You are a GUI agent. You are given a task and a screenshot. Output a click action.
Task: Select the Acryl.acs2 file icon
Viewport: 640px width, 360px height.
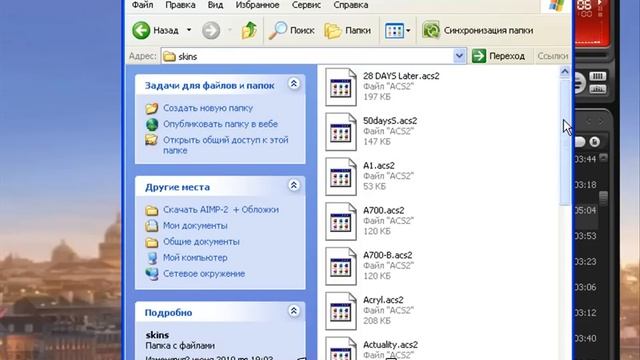341,311
